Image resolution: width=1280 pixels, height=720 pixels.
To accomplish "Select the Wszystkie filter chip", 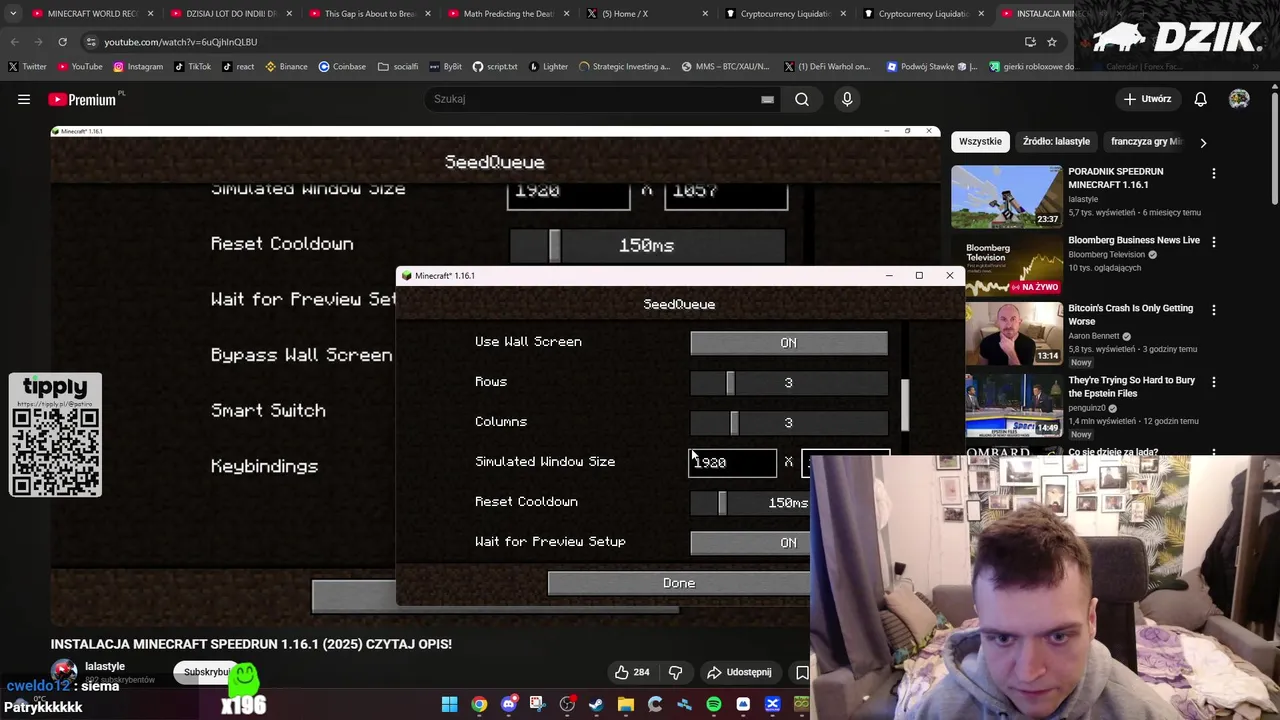I will [x=980, y=142].
